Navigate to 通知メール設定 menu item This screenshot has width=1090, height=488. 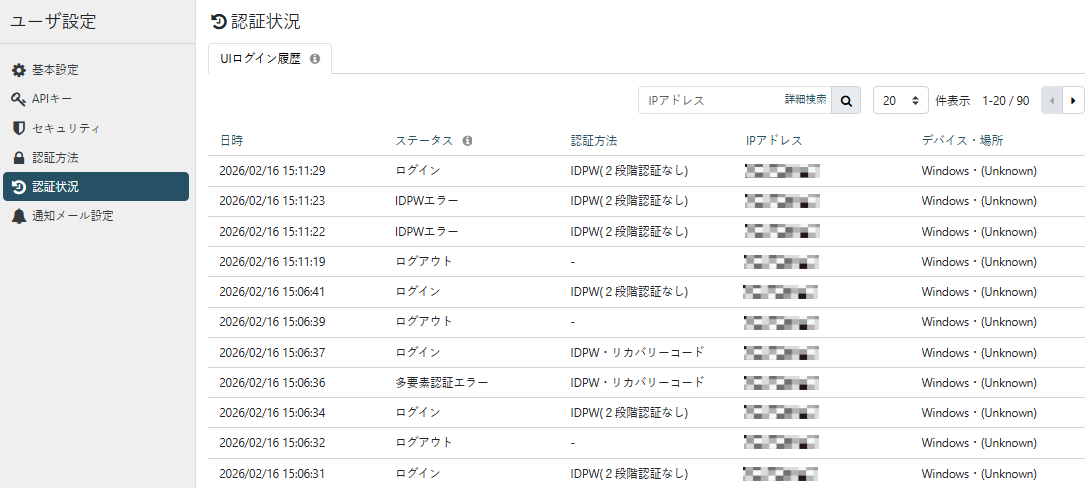click(72, 216)
